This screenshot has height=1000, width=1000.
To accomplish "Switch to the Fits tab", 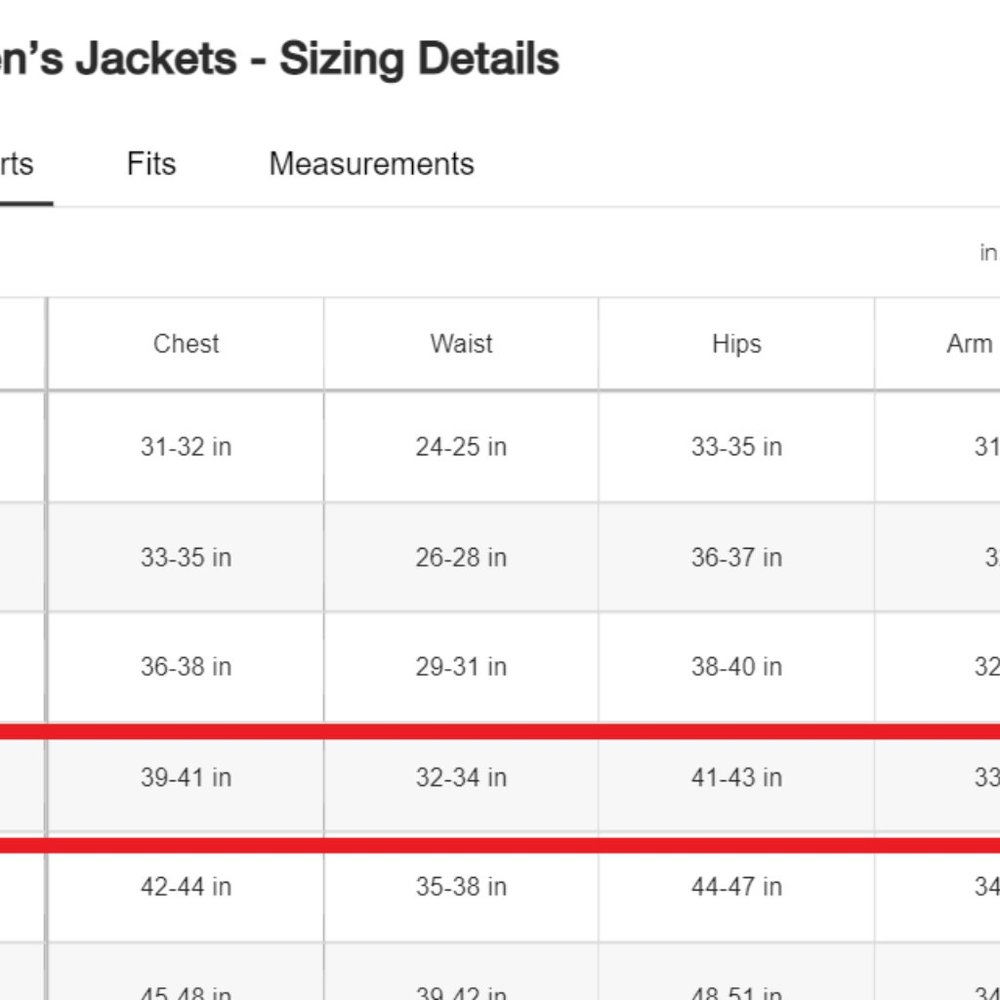I will [151, 164].
